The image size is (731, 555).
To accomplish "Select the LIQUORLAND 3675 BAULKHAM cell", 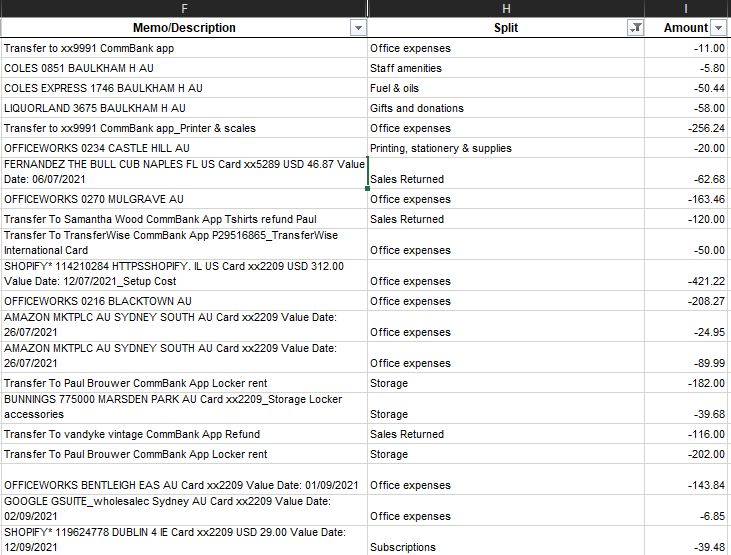I will click(x=184, y=108).
